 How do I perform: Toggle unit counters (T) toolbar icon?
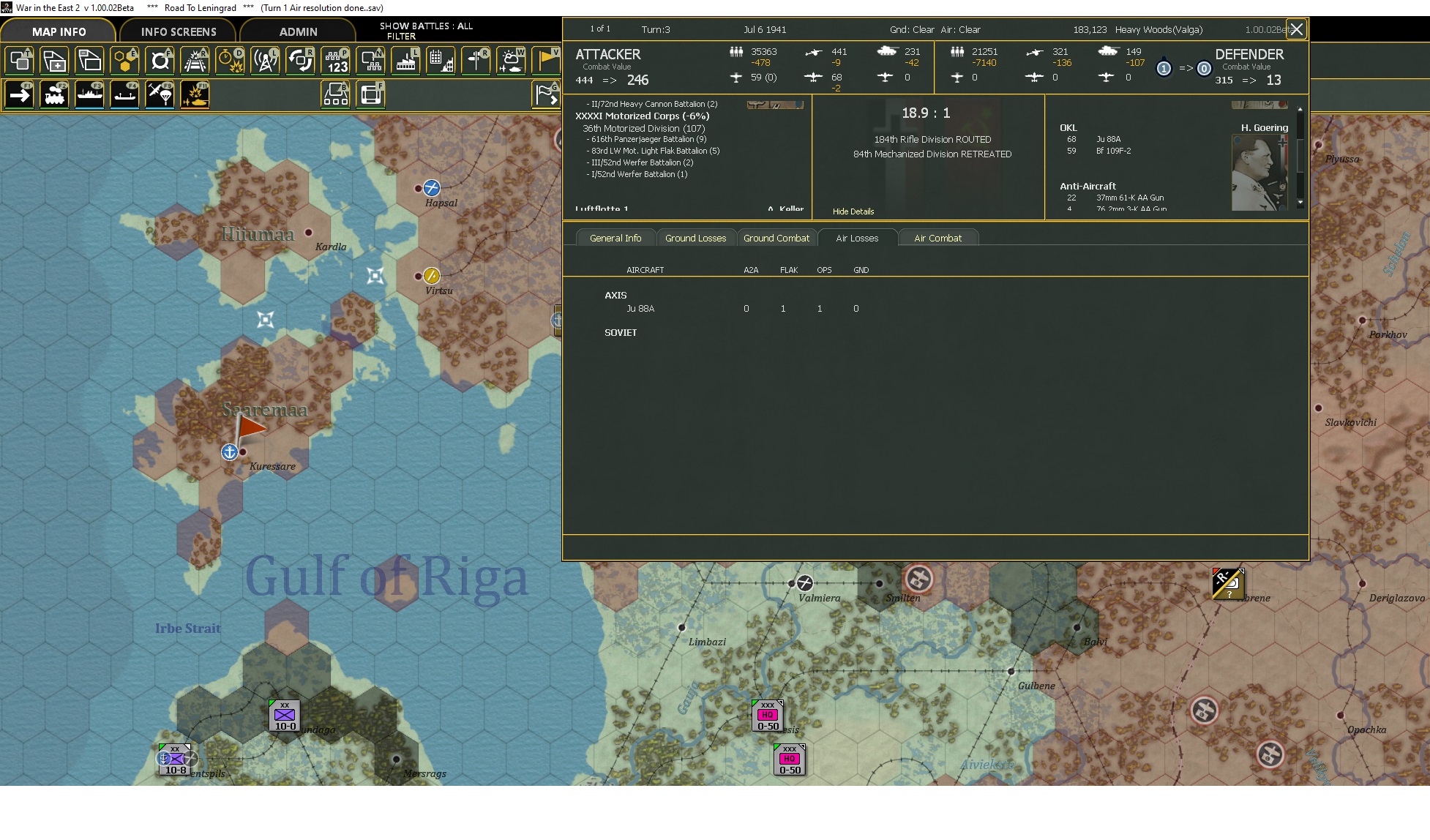pos(20,61)
